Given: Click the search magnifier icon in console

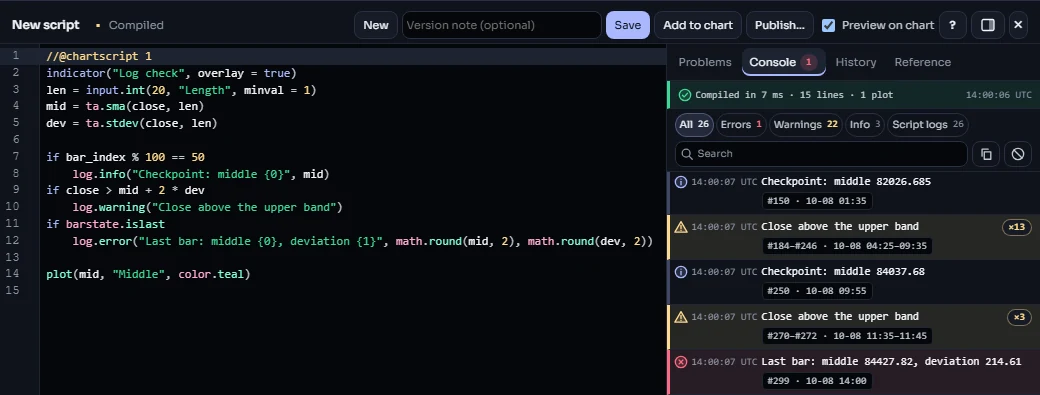Looking at the screenshot, I should 687,154.
